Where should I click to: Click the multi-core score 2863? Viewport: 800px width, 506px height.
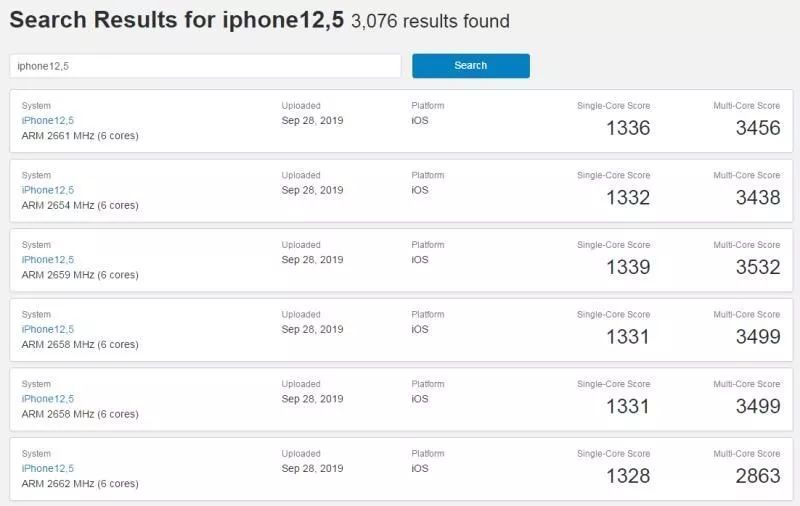757,476
